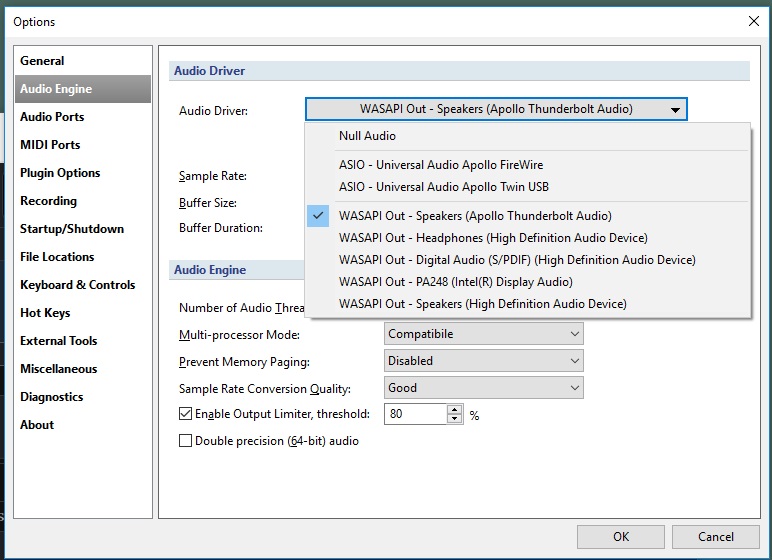The width and height of the screenshot is (772, 560).
Task: Open Prevent Memory Paging dropdown
Action: pyautogui.click(x=483, y=361)
